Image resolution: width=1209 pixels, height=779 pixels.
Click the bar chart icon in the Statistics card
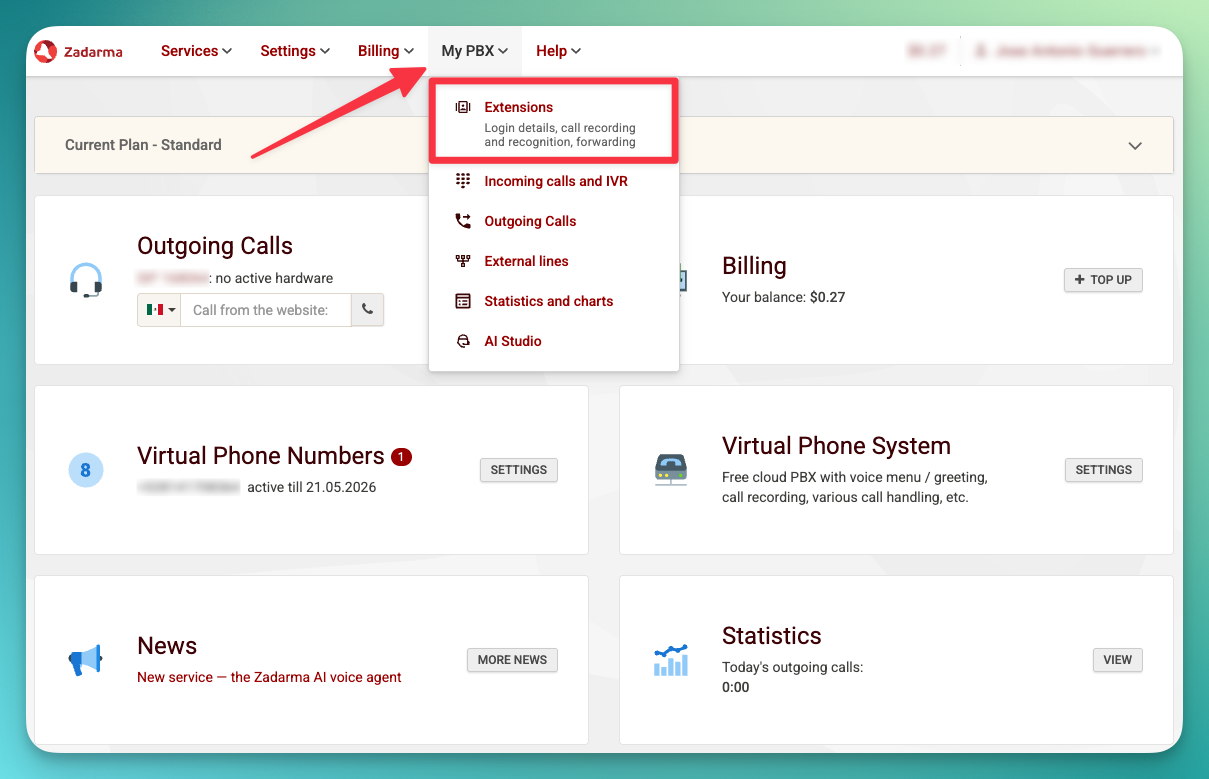(670, 660)
